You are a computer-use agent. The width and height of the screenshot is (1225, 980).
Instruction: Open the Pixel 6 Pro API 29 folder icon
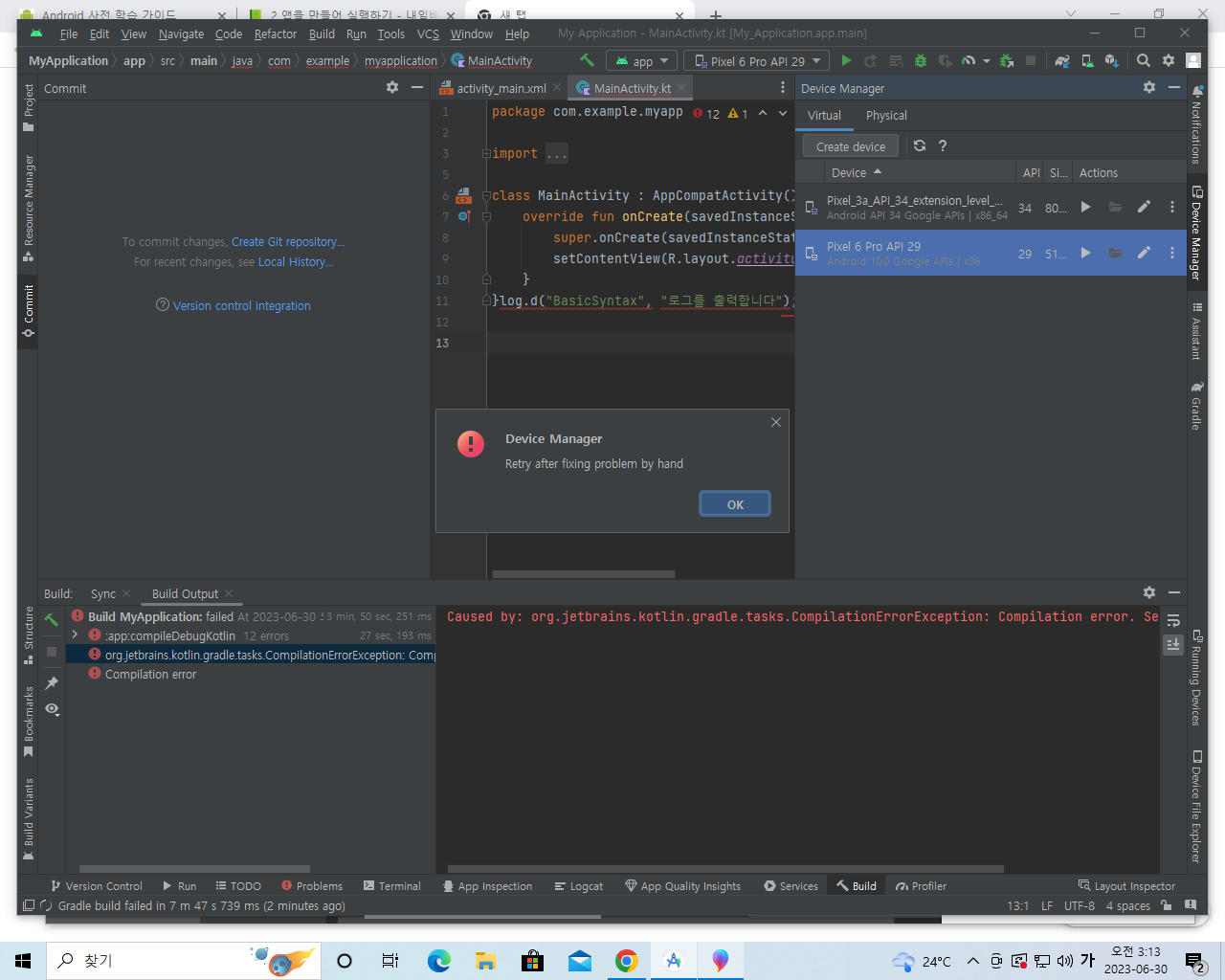coord(1115,253)
